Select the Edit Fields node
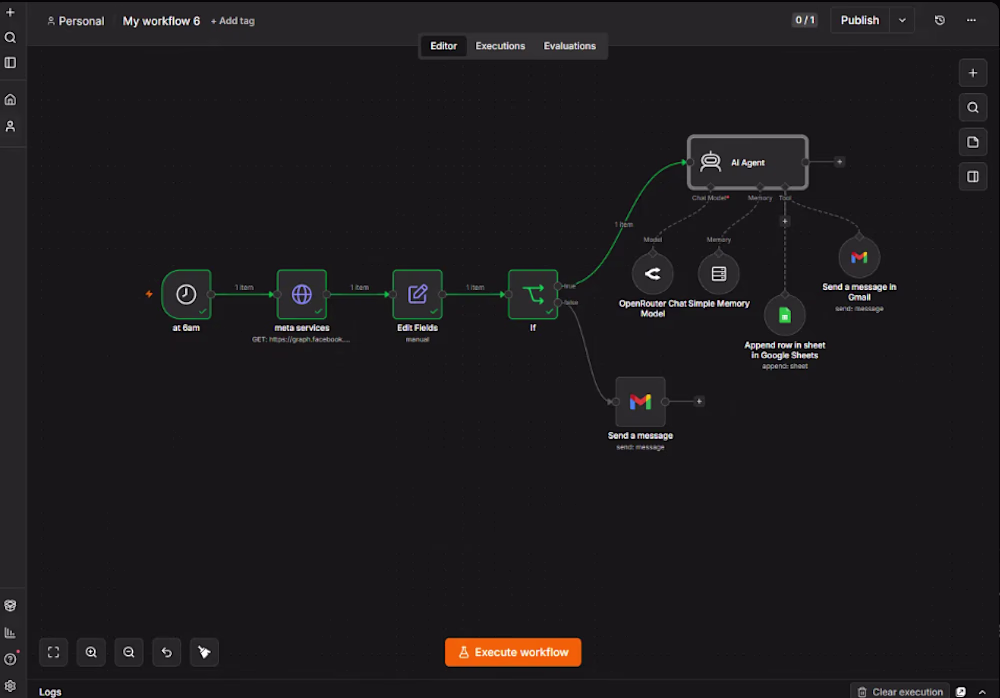The image size is (1000, 698). pos(418,294)
